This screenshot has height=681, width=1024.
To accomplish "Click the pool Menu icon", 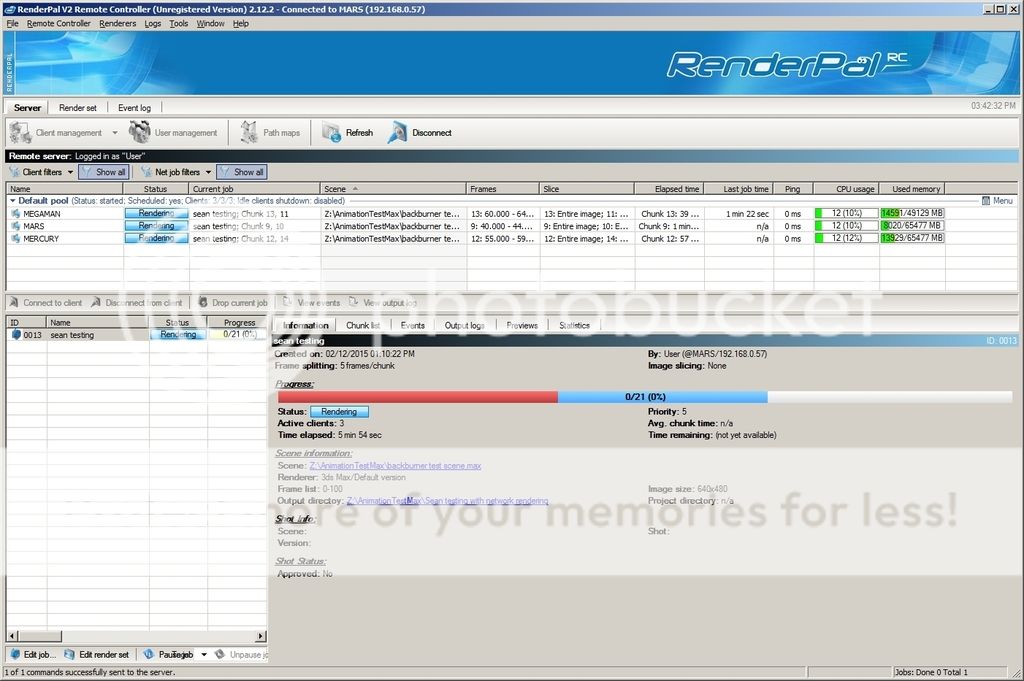I will [x=986, y=200].
